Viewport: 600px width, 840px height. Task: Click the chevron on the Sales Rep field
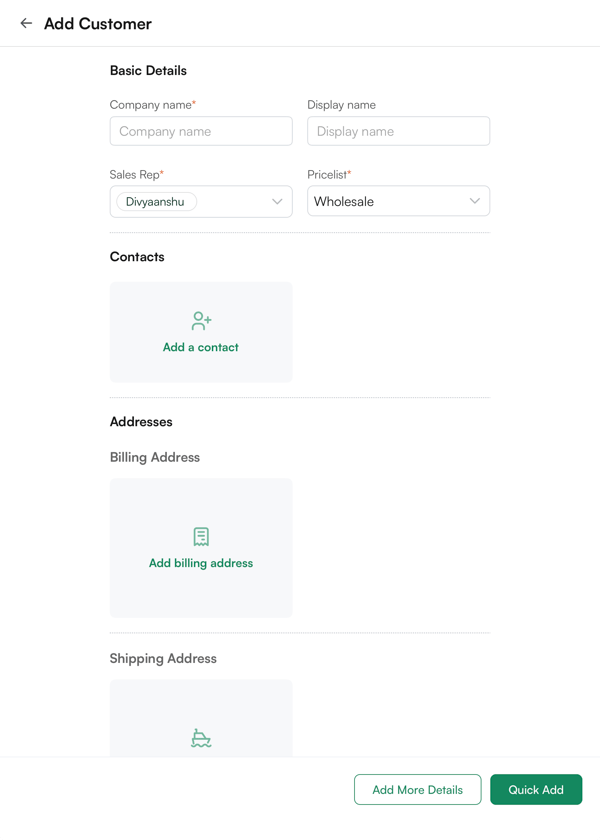(277, 201)
